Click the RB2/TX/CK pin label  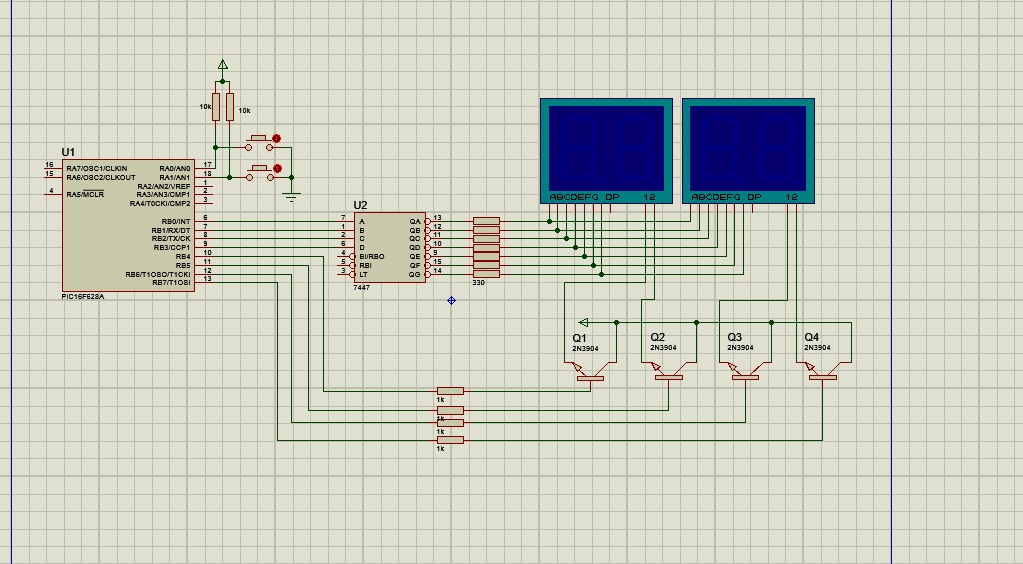[x=171, y=238]
